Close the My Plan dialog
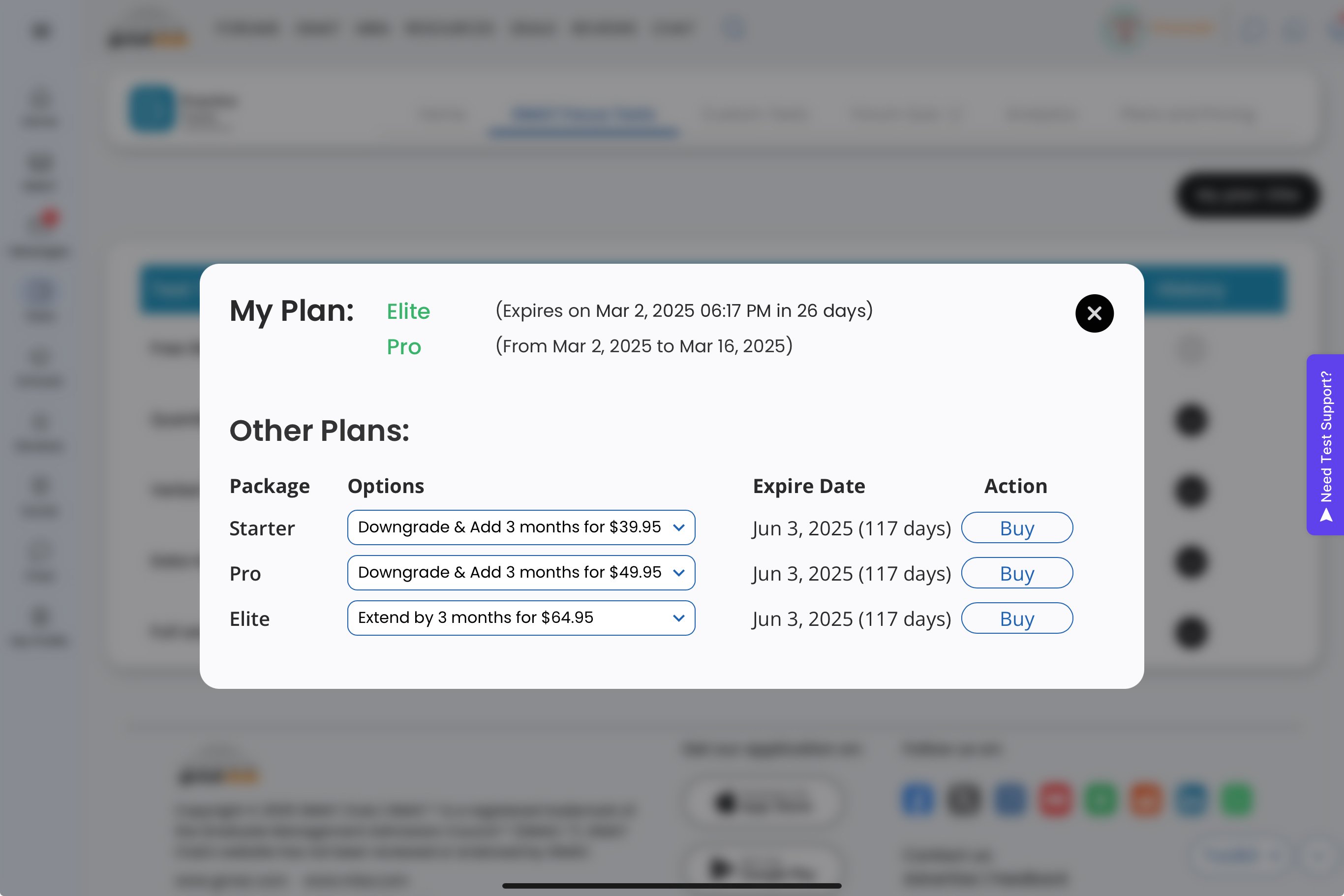The height and width of the screenshot is (896, 1344). (1094, 313)
